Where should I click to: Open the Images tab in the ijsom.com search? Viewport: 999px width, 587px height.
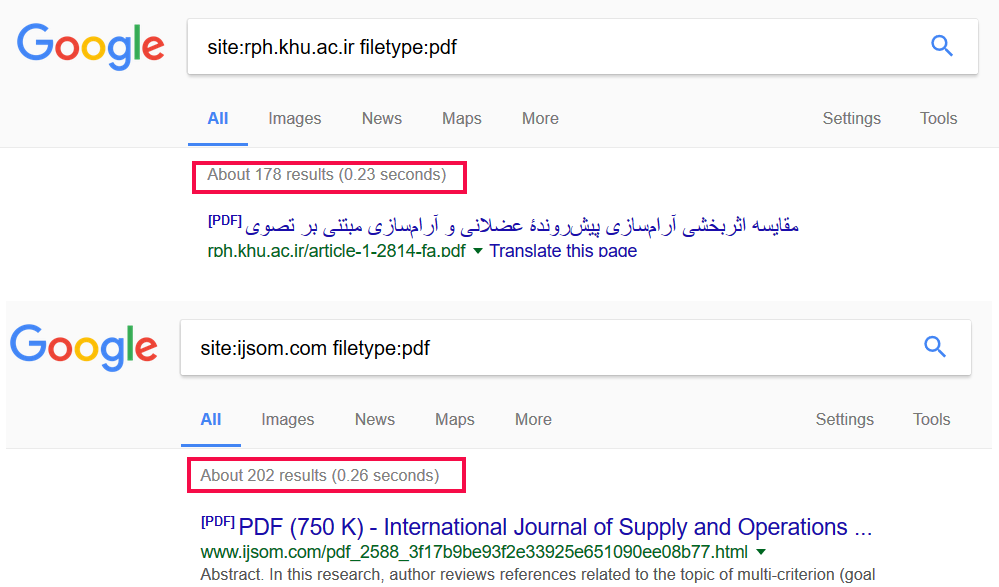click(x=287, y=419)
